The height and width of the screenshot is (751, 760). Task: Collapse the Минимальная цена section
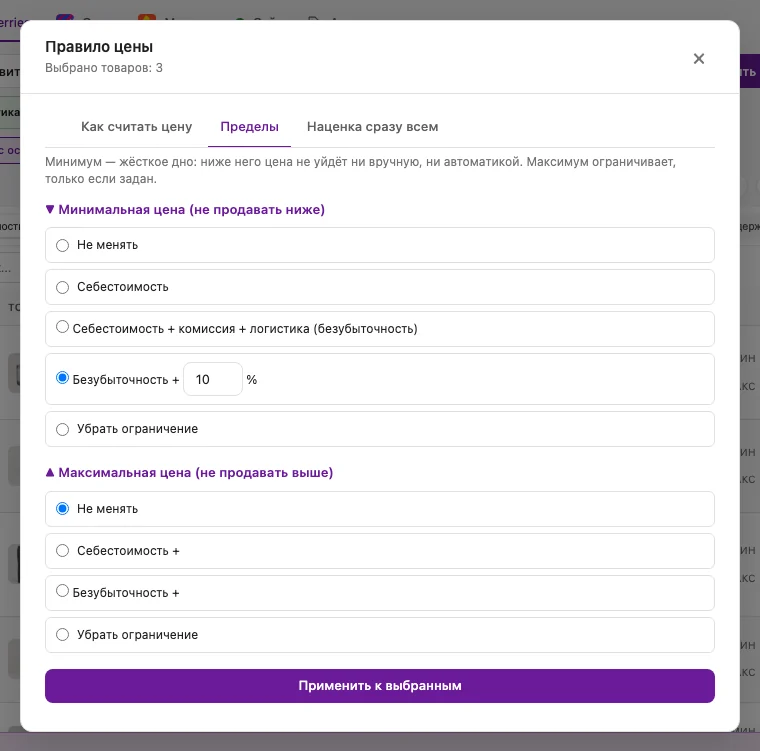(185, 209)
